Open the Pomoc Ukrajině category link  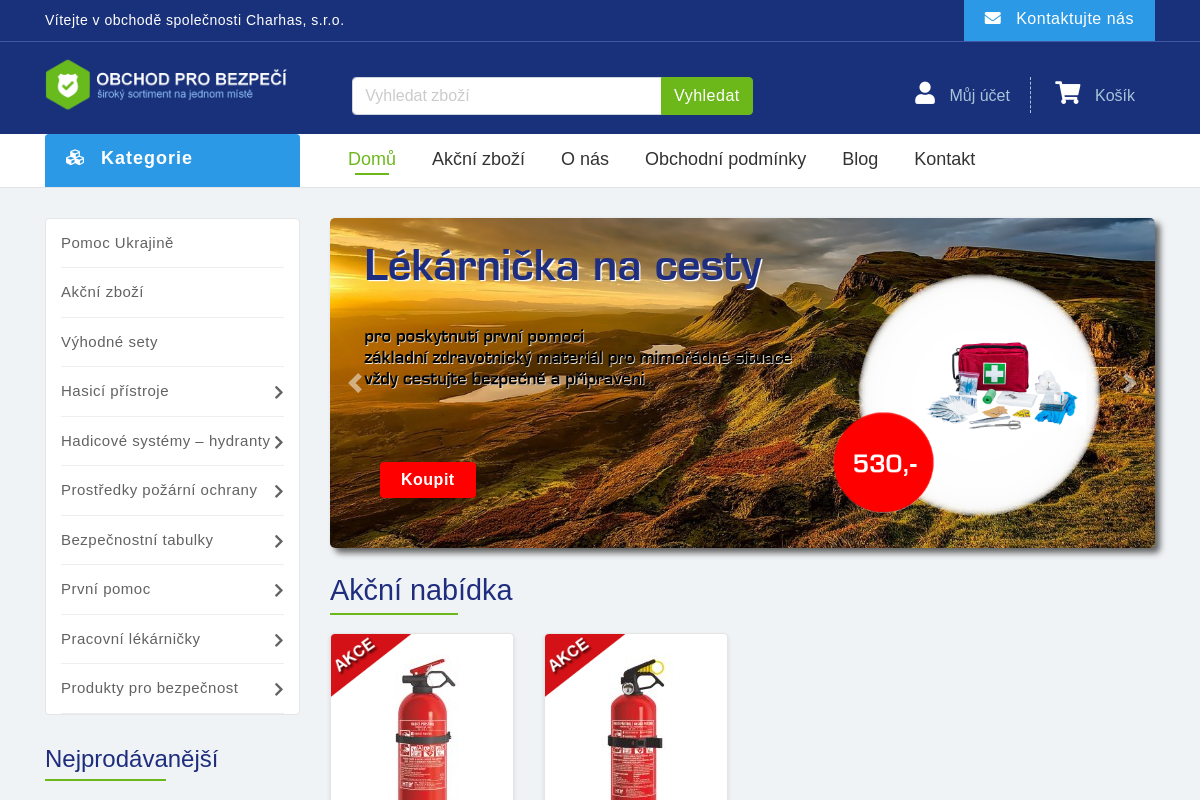(117, 242)
